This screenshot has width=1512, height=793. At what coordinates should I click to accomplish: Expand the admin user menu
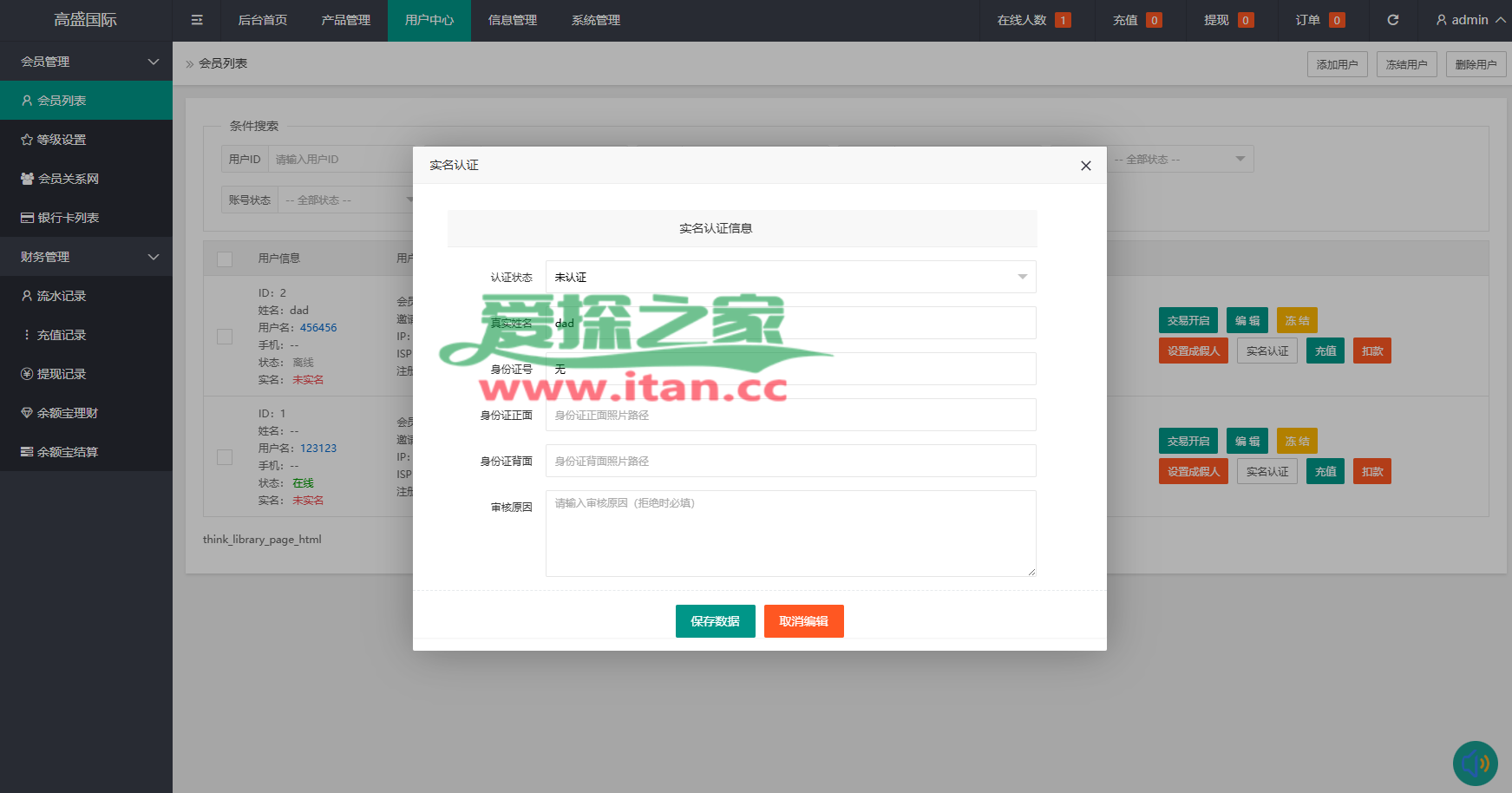coord(1470,20)
